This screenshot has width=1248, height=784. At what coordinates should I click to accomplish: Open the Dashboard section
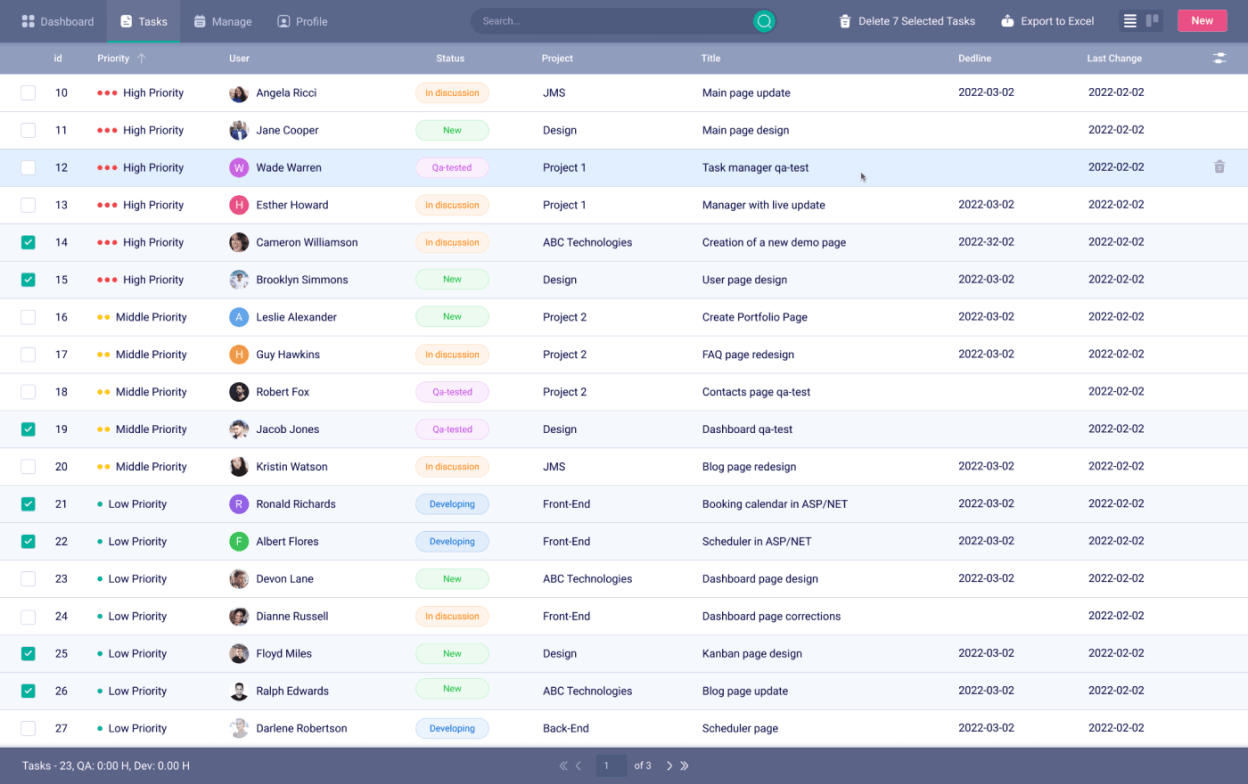point(57,21)
